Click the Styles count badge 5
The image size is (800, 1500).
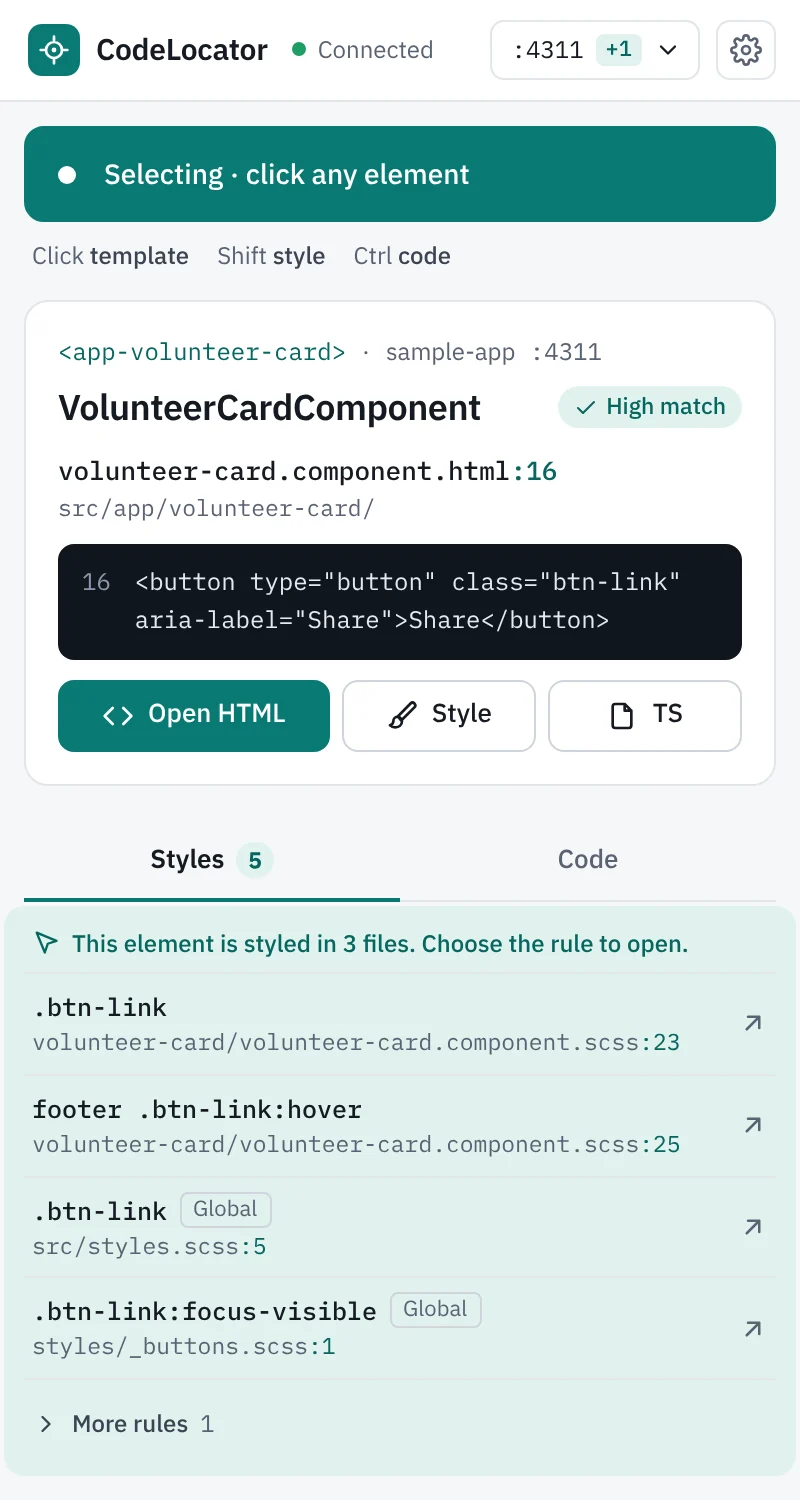pyautogui.click(x=255, y=860)
